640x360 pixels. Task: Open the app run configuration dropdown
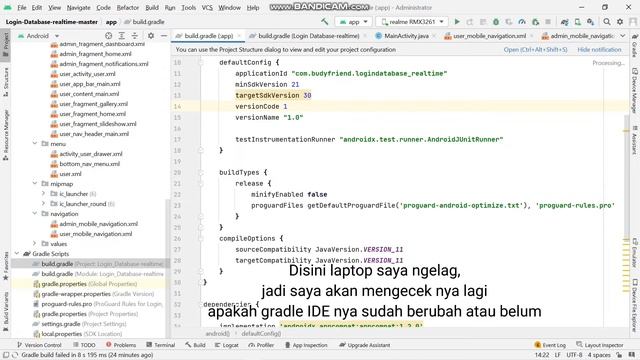[x=353, y=22]
